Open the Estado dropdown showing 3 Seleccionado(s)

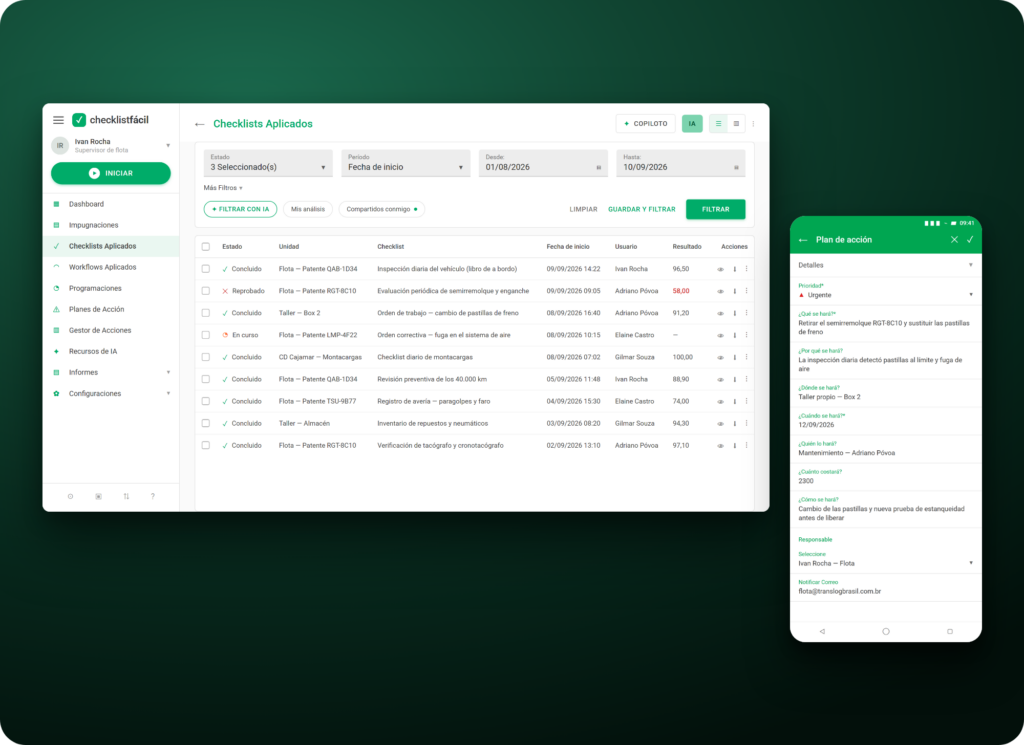[x=268, y=163]
